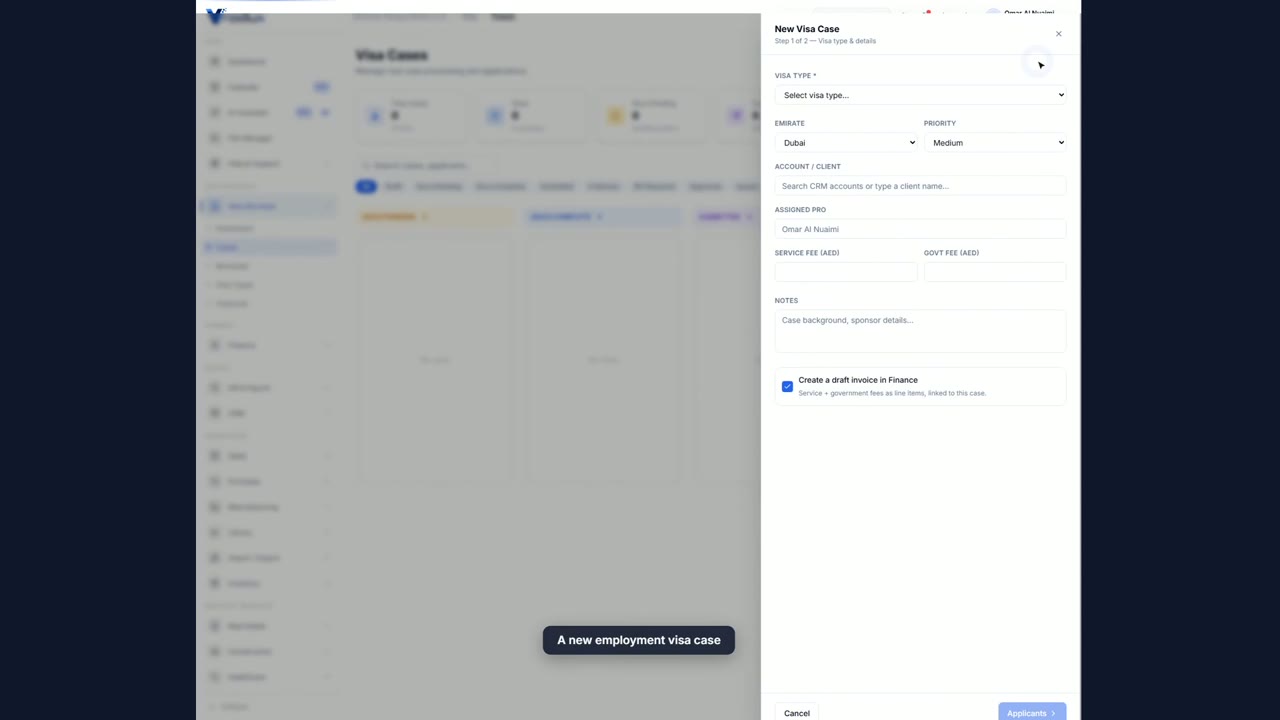The image size is (1280, 720).
Task: Close the New Visa Case panel
Action: pos(1058,34)
